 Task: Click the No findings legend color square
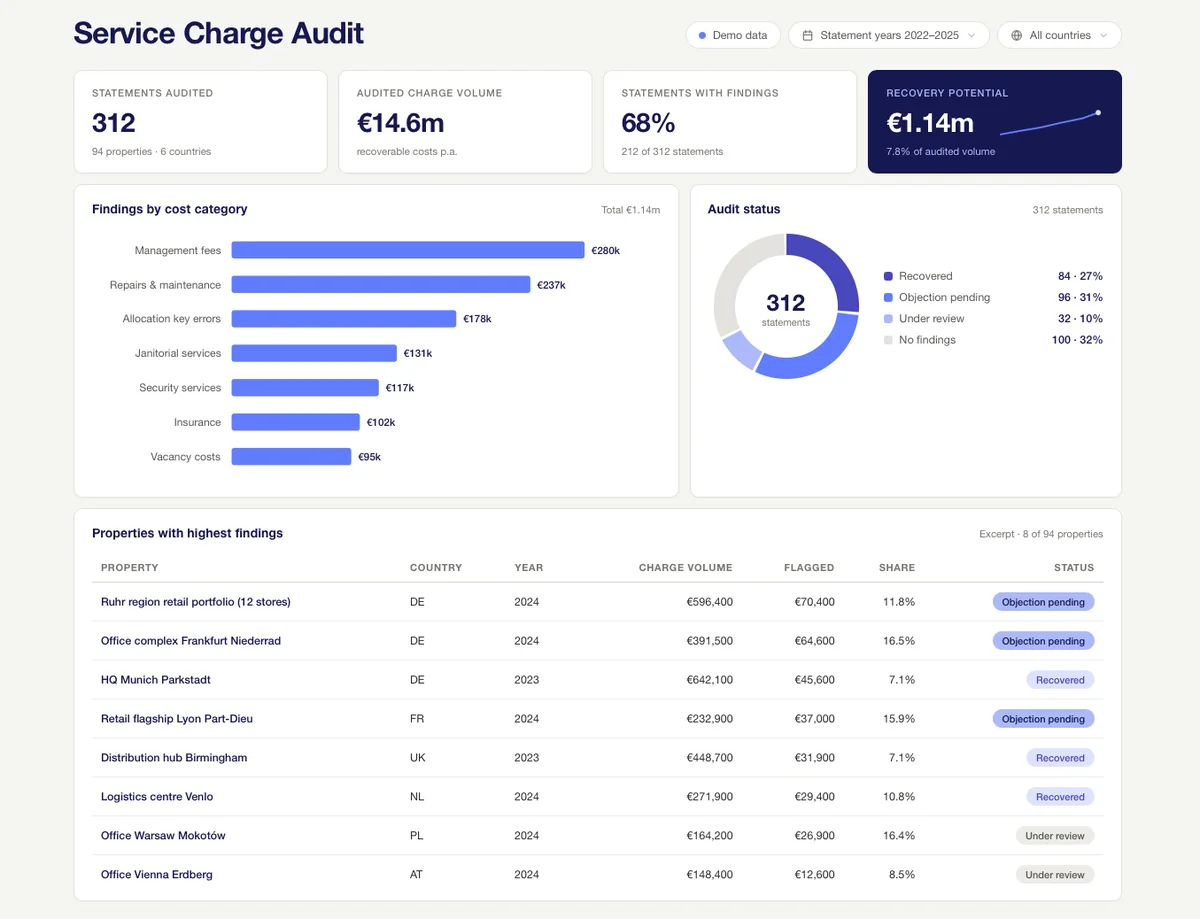888,340
